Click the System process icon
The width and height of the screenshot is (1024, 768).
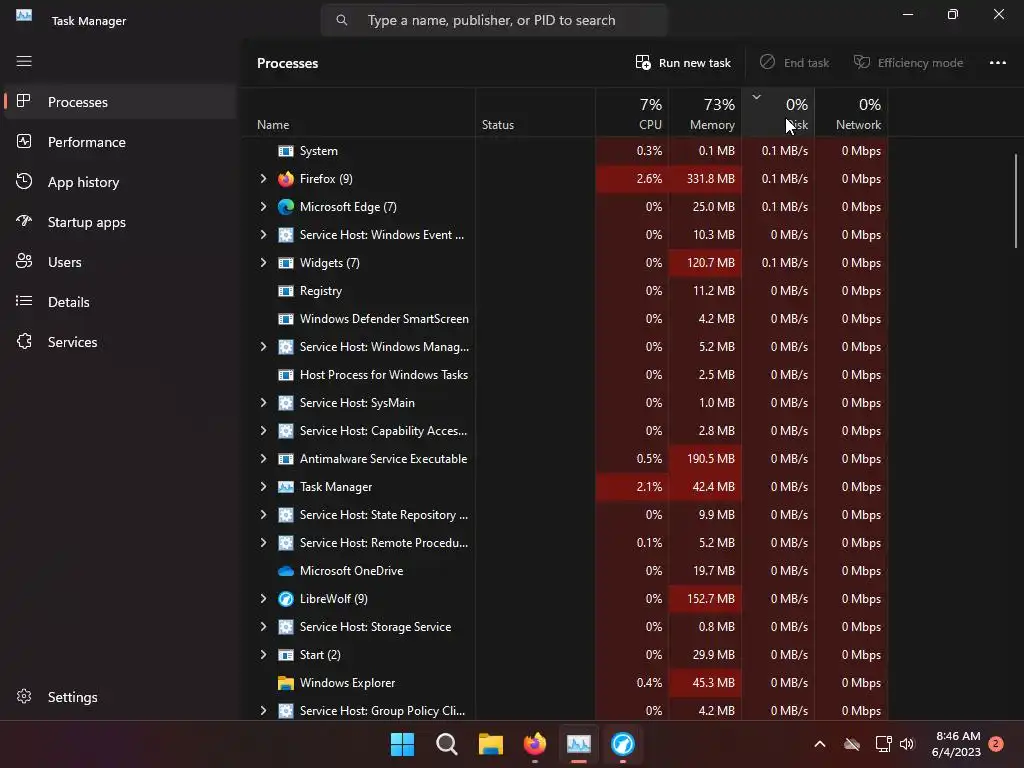[x=286, y=151]
